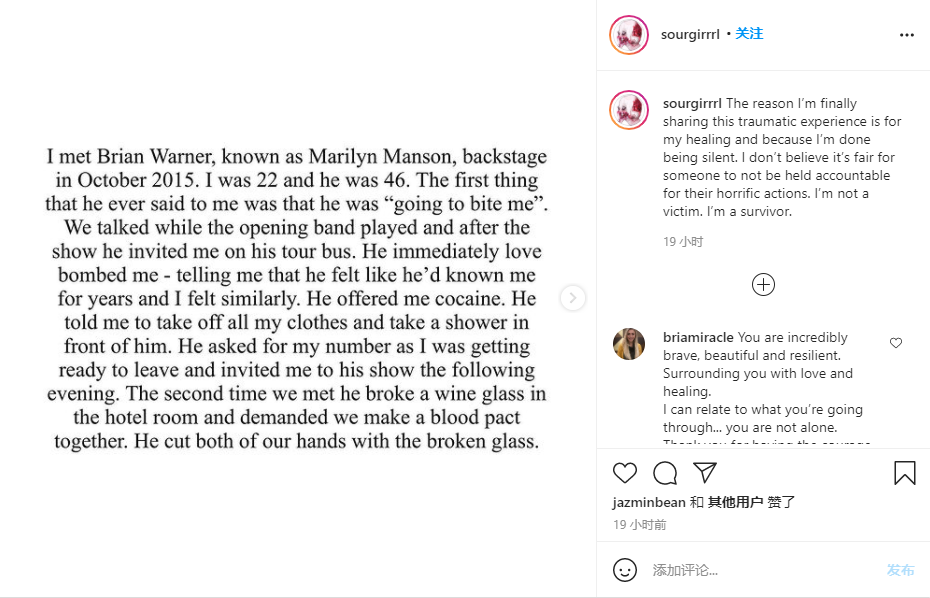Viewport: 930px width, 598px height.
Task: Open the three-dot more options menu
Action: point(906,35)
